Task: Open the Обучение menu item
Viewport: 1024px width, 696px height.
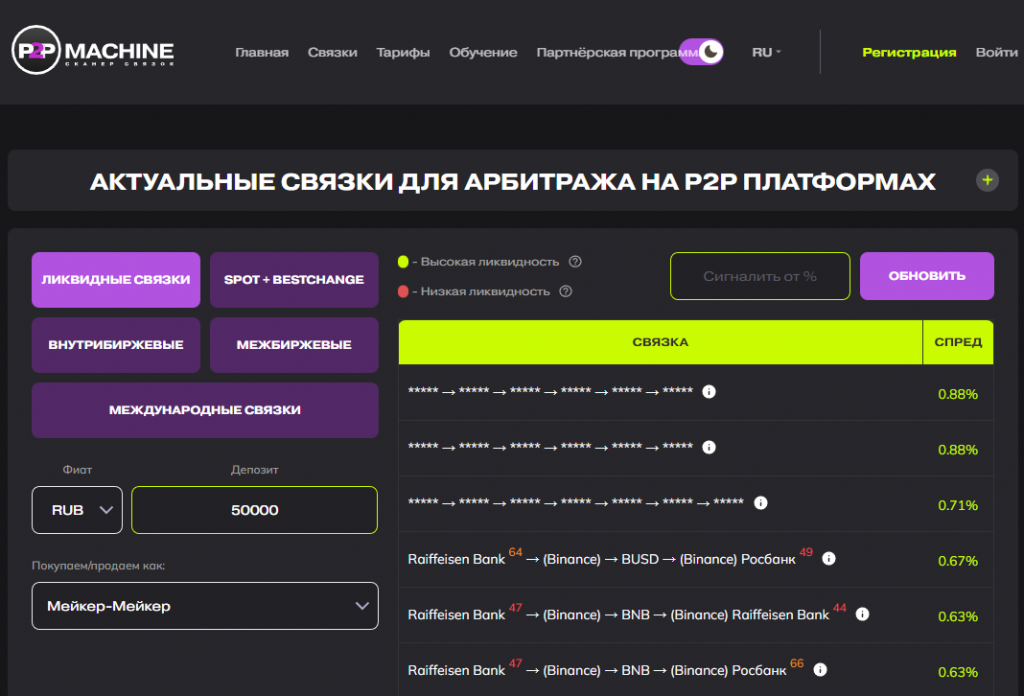Action: (483, 52)
